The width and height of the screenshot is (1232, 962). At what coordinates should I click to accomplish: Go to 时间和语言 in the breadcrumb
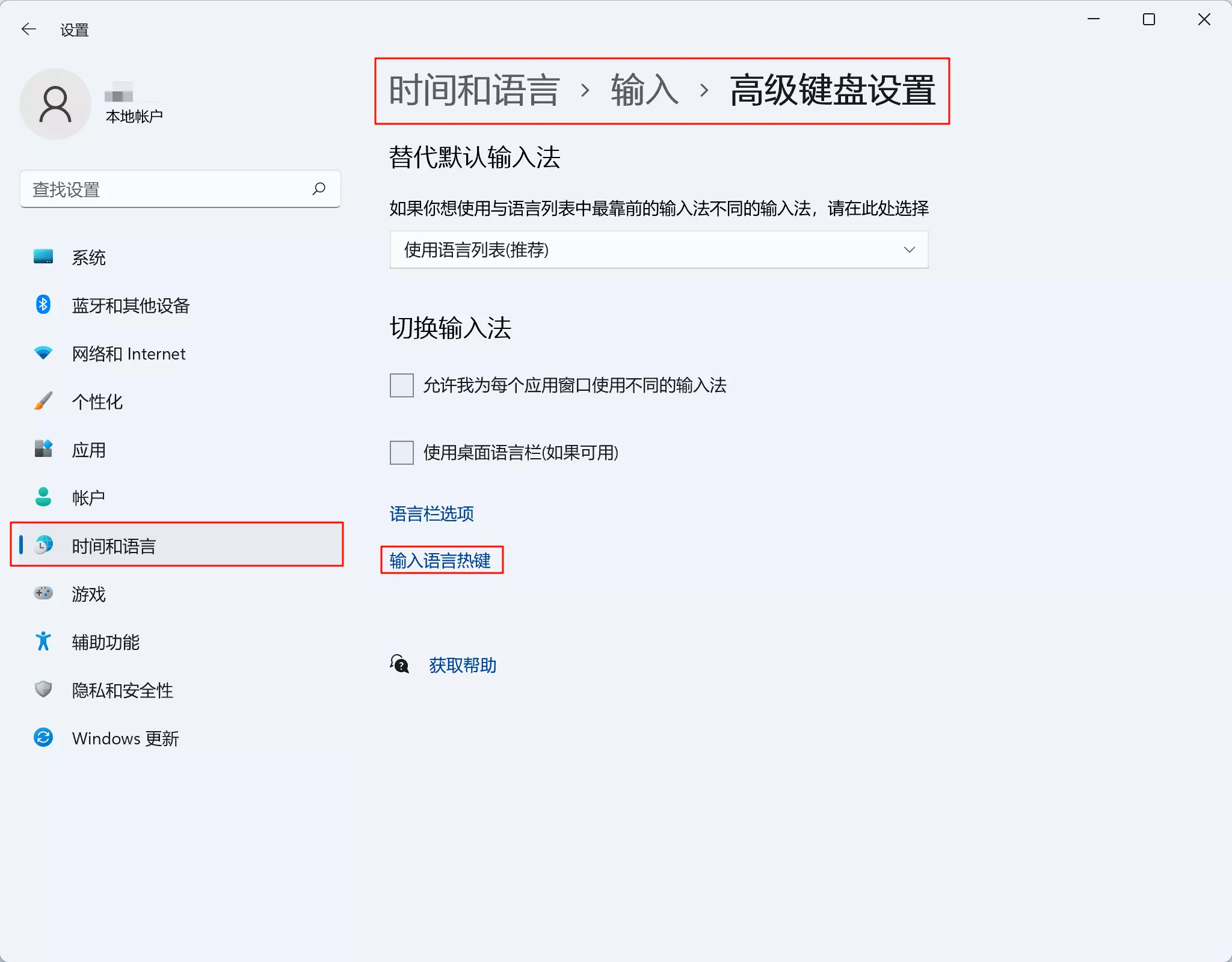coord(474,91)
